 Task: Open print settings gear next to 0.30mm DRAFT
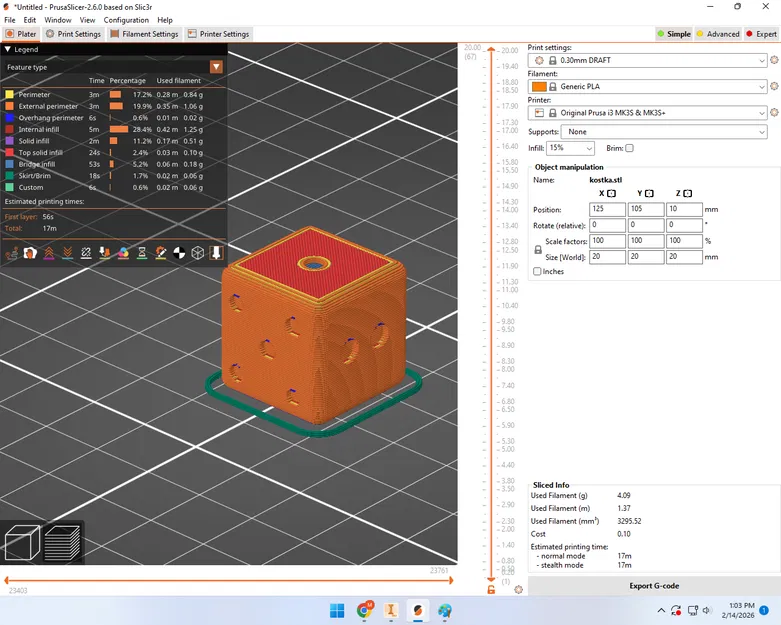pos(774,60)
